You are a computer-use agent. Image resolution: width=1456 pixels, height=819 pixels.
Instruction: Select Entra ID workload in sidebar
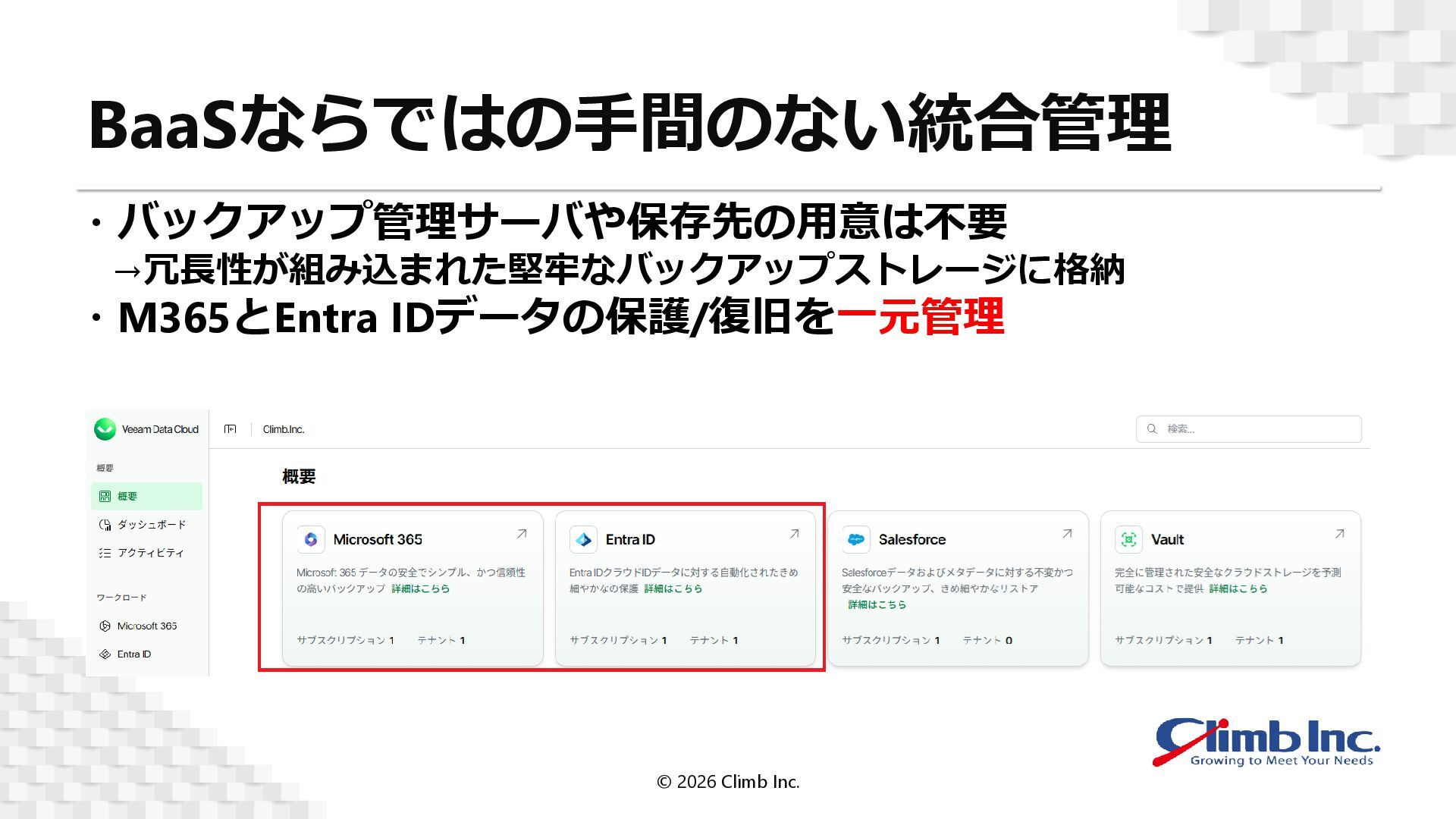(x=133, y=654)
